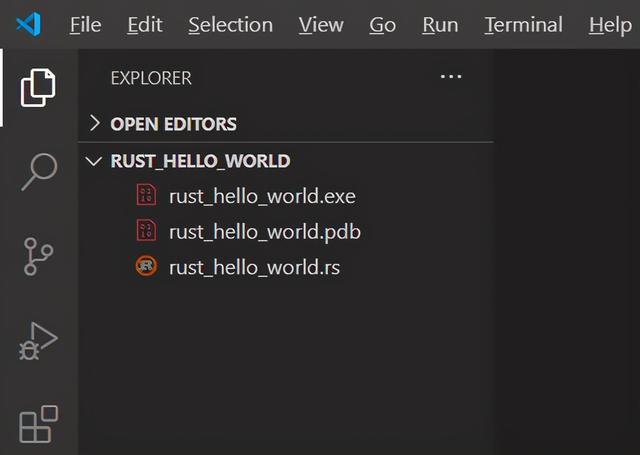The image size is (640, 455).
Task: Open the Go menu
Action: tap(382, 25)
